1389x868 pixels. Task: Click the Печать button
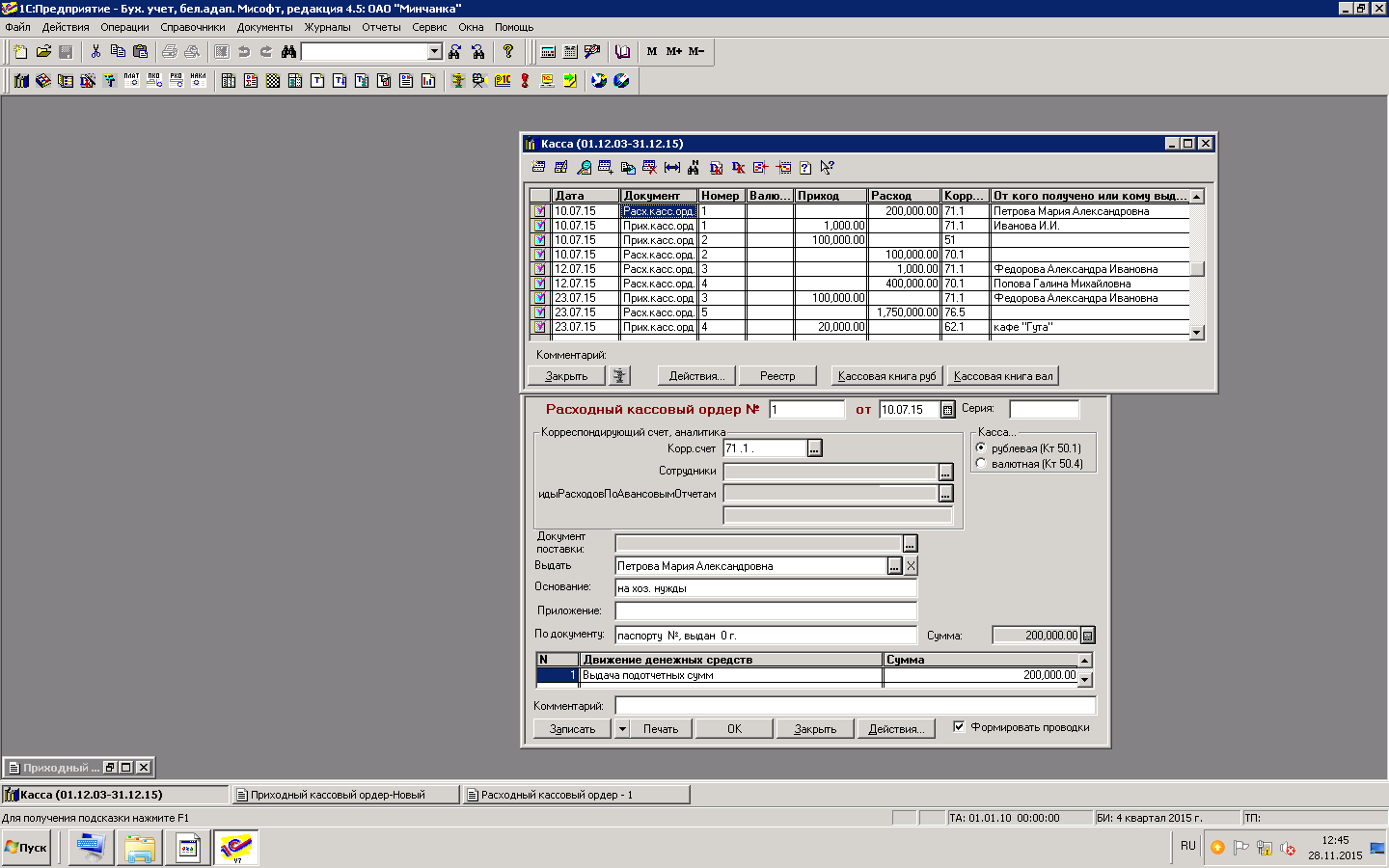[x=661, y=729]
